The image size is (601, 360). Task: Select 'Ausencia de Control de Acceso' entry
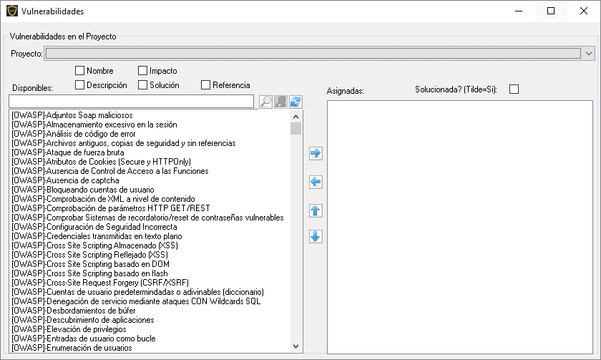coord(110,171)
